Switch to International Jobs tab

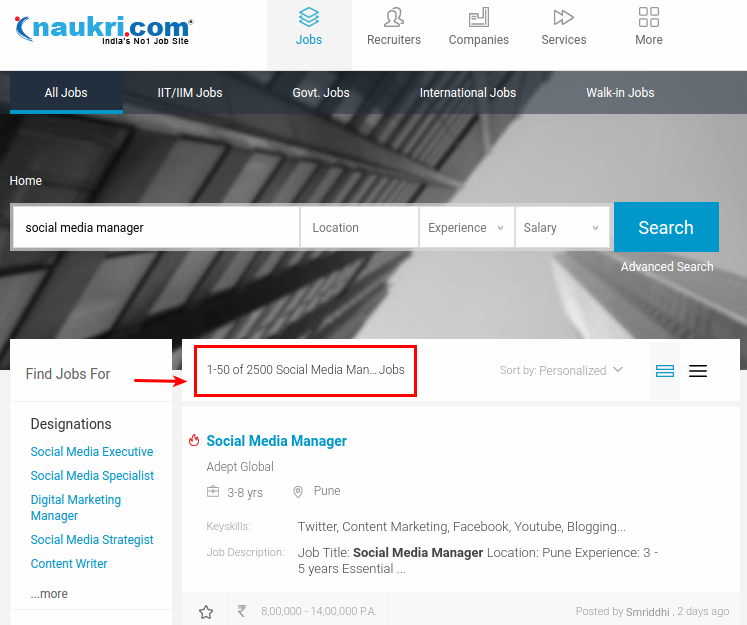click(468, 93)
